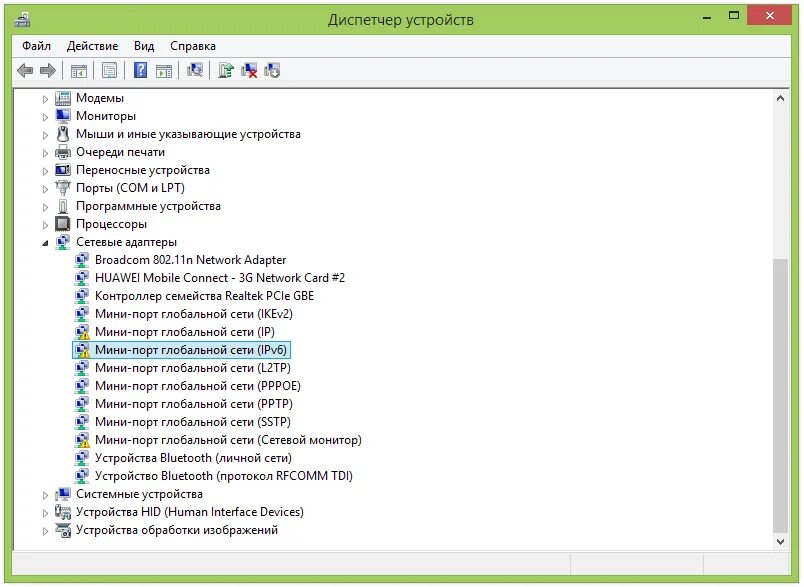Click the mouse icon beside Мыши
Viewport: 804px width, 587px height.
tap(63, 134)
